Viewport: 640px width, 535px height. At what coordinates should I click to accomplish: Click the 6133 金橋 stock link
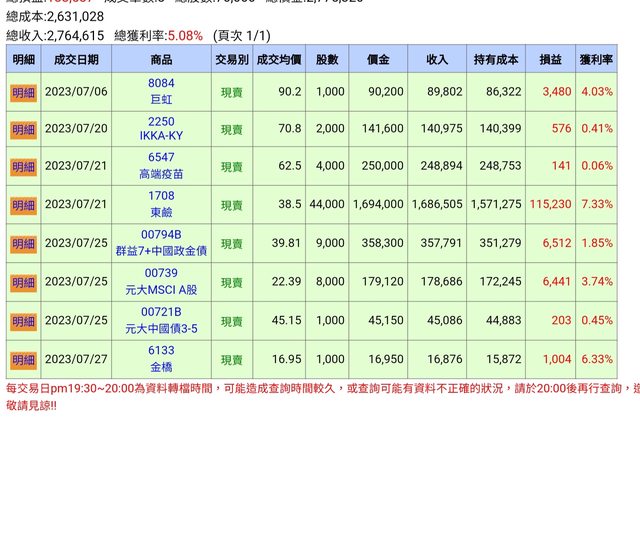click(x=161, y=359)
